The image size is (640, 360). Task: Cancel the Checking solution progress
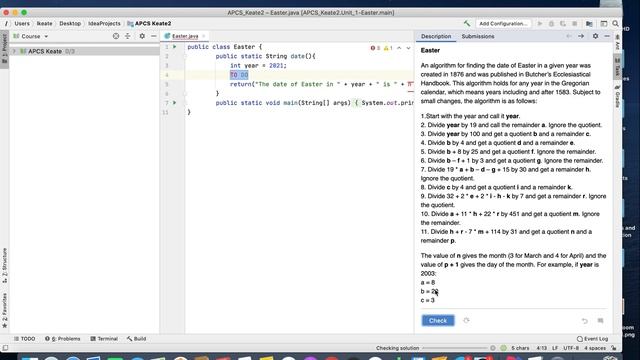pos(493,348)
